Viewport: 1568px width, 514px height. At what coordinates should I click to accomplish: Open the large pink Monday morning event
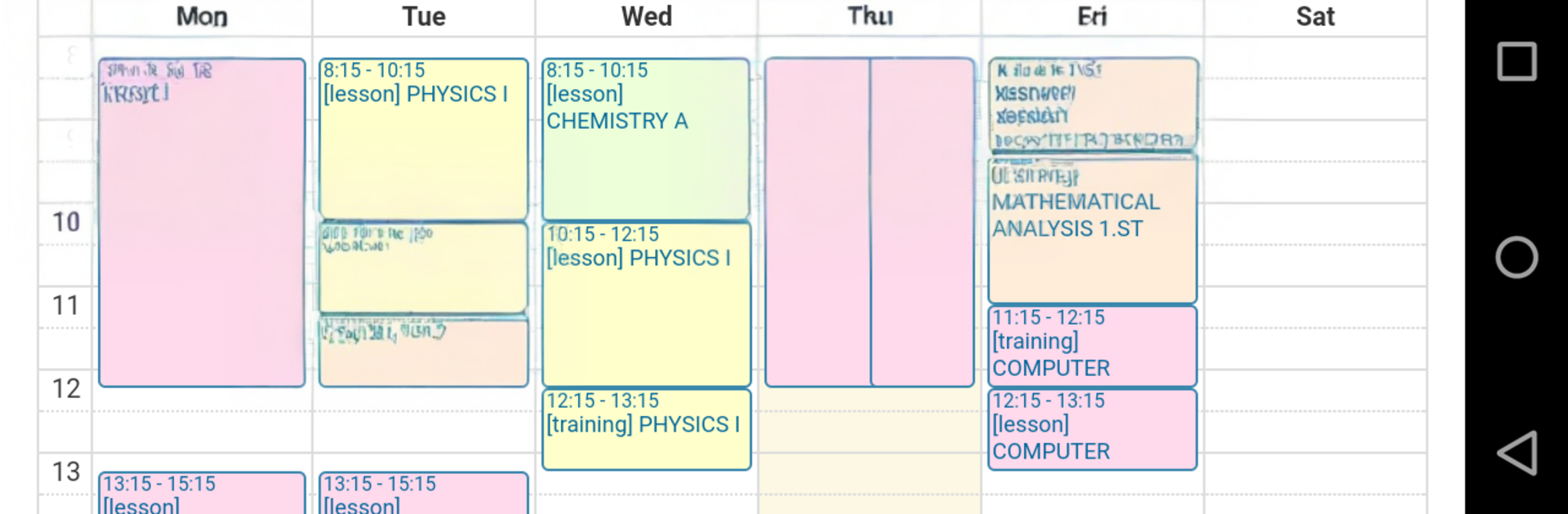202,222
